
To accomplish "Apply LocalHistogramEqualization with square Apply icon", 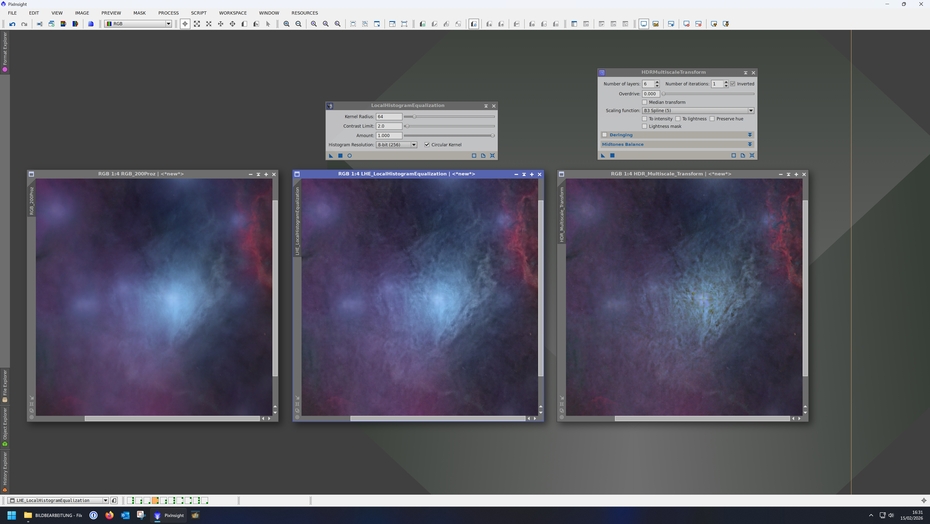I will coord(340,155).
